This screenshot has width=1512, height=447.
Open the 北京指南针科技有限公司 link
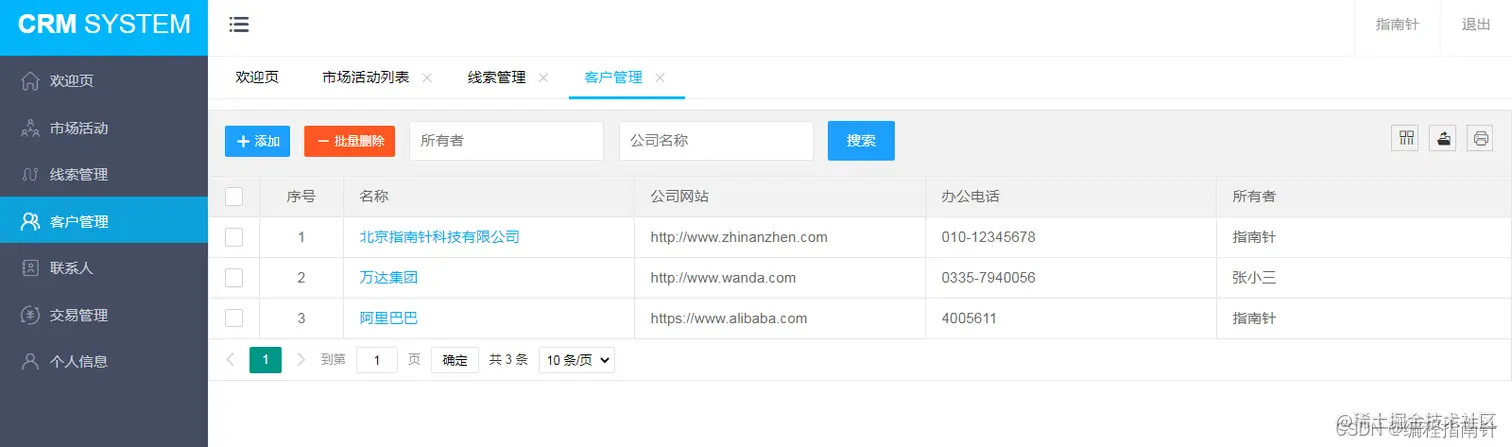440,237
